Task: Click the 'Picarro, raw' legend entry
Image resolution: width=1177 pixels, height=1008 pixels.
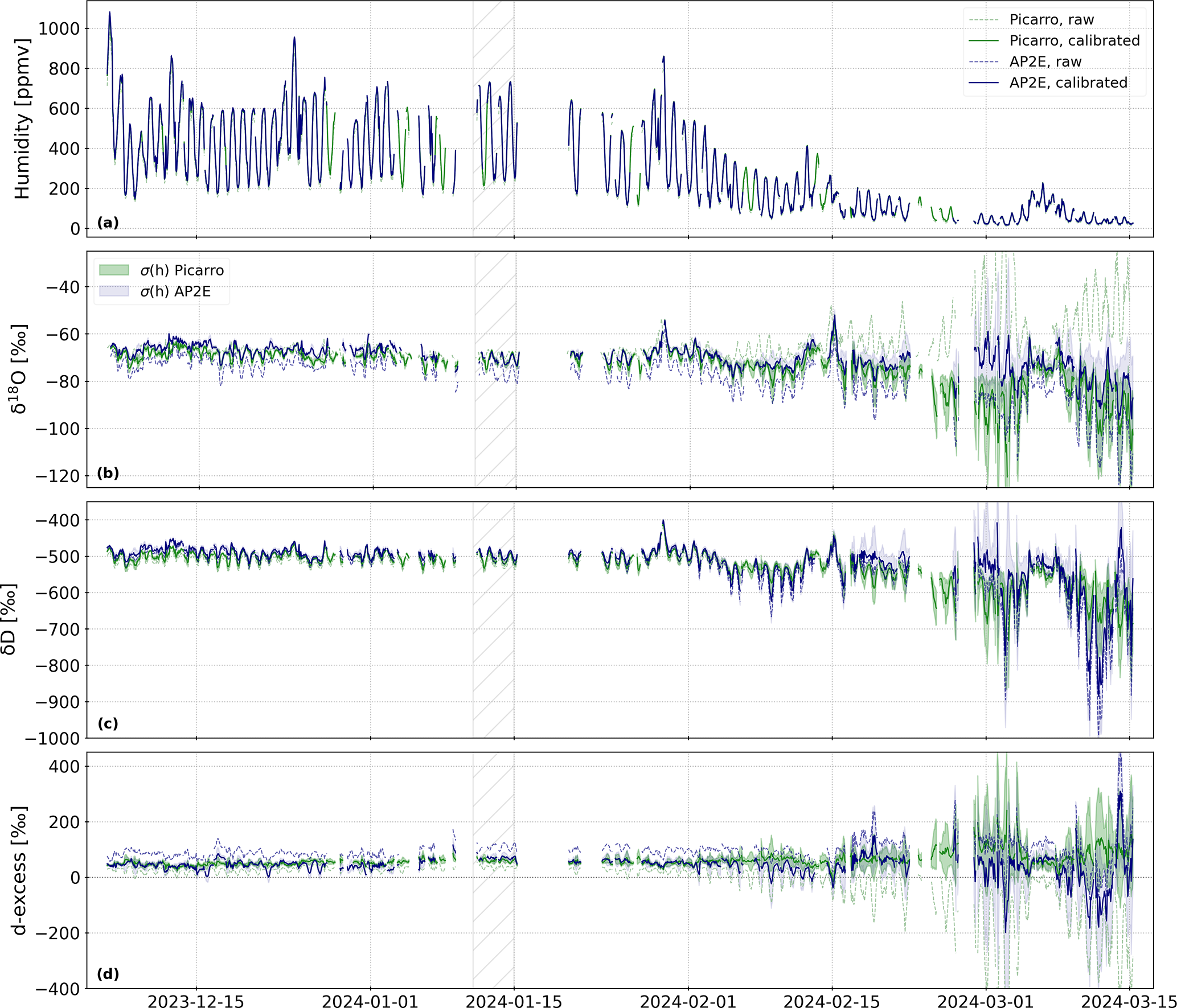Action: point(1051,20)
